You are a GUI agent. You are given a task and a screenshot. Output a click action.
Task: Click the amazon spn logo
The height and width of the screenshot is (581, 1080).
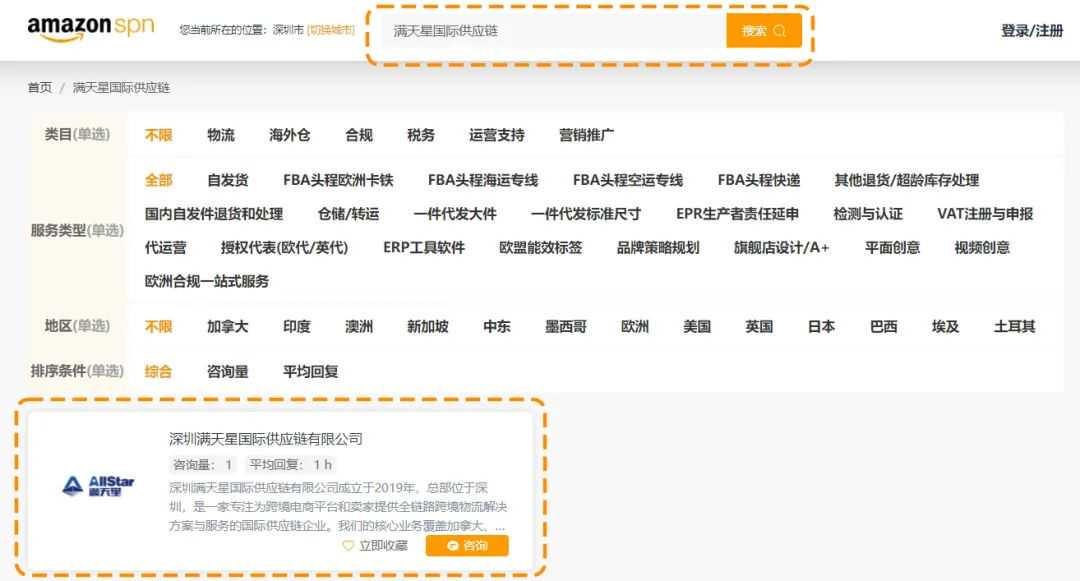click(91, 27)
